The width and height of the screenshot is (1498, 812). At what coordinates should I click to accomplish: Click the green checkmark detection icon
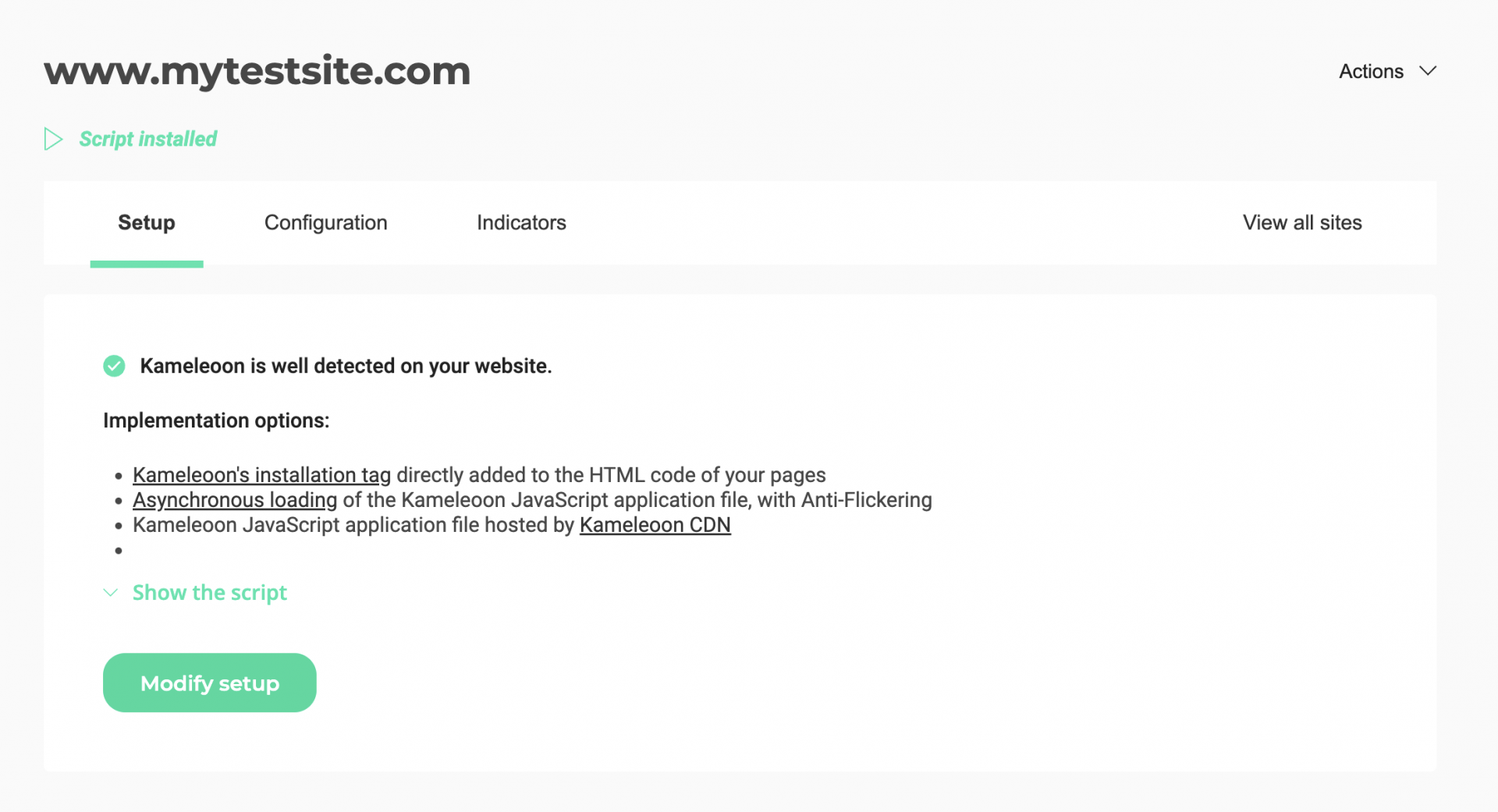click(114, 366)
